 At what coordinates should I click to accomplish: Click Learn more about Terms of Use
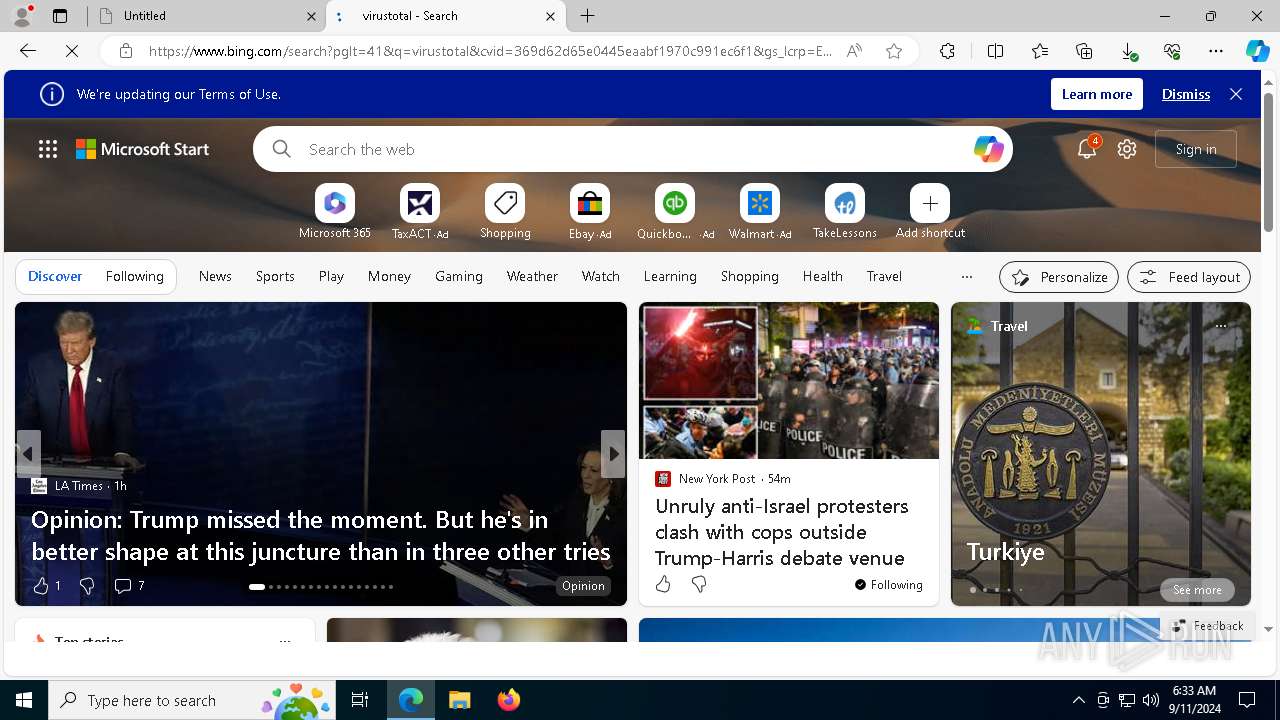[1097, 94]
